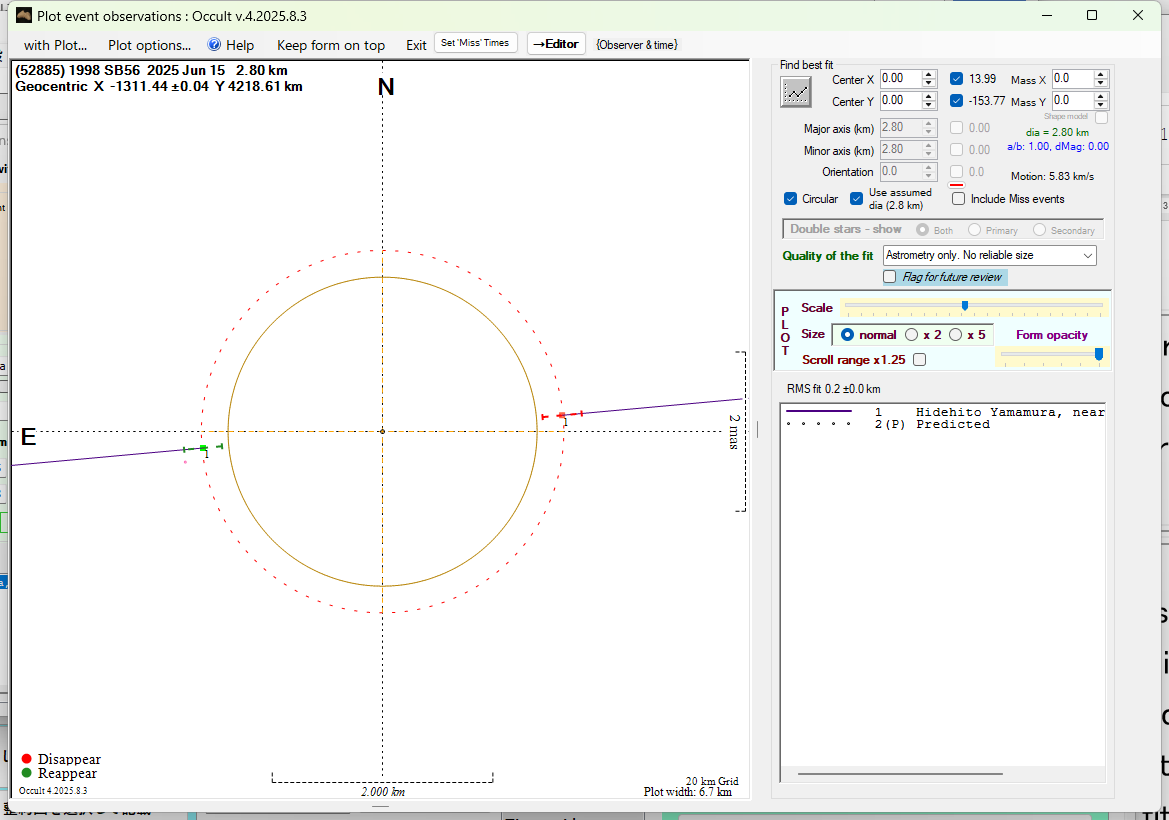This screenshot has height=820, width=1169.
Task: Click the Keep form on top menu item
Action: pos(330,45)
